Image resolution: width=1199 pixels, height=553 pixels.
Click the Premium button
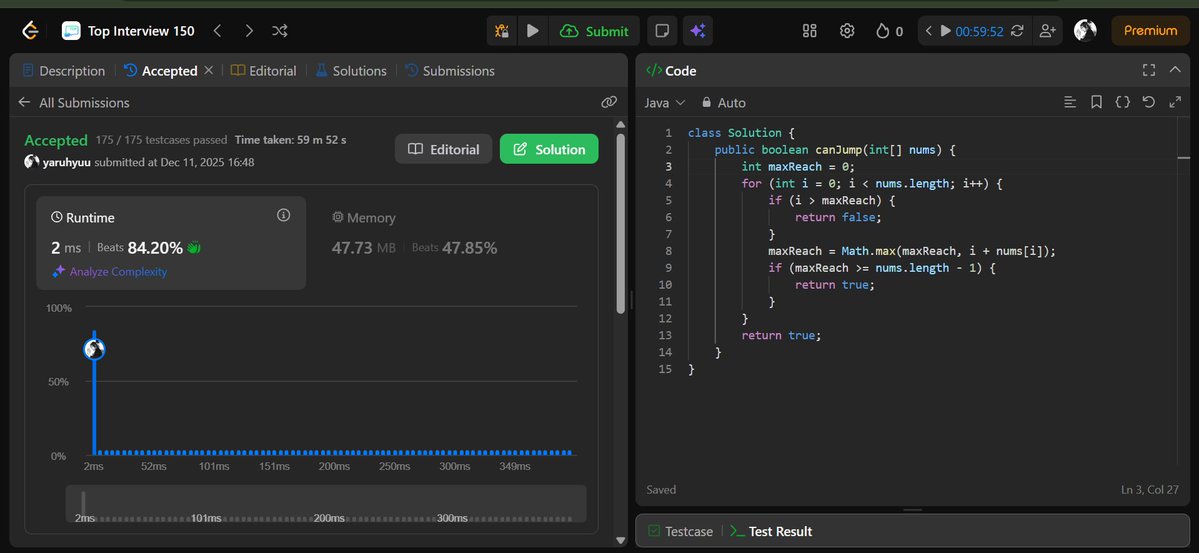pyautogui.click(x=1150, y=31)
